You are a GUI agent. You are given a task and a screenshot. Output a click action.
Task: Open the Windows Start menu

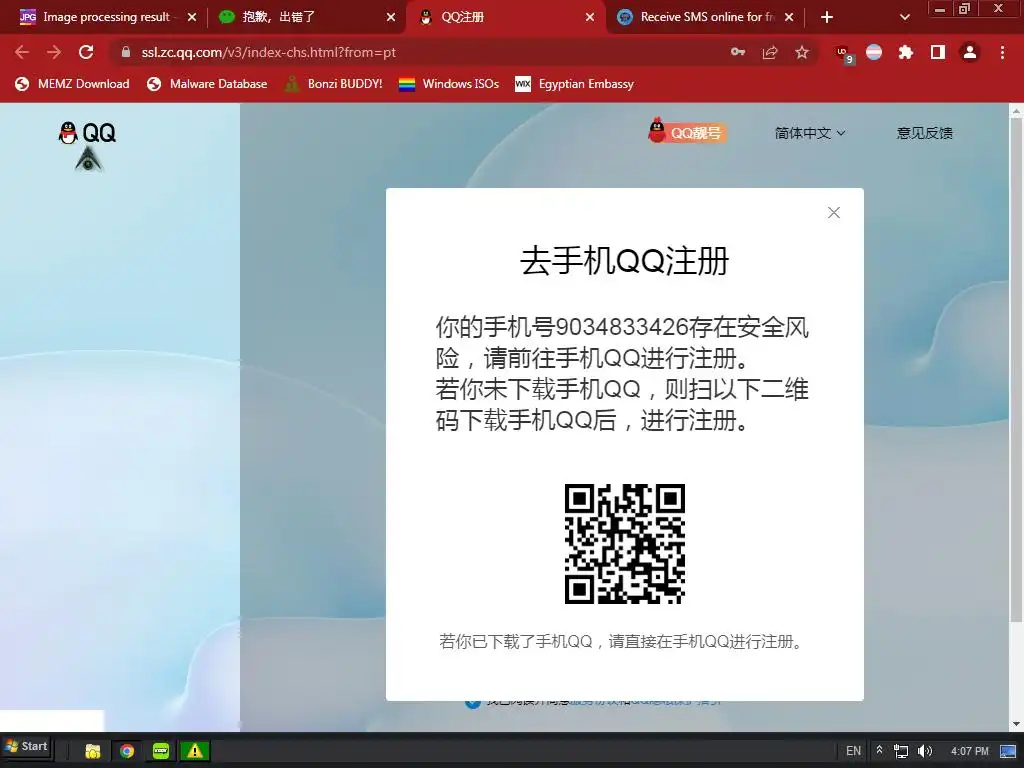[x=26, y=746]
